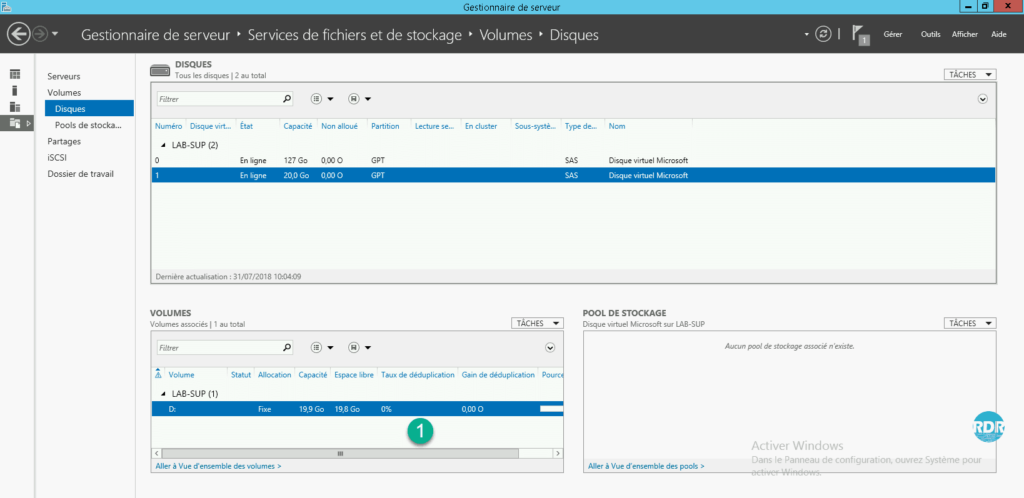Click the local server icon in left strip
1024x498 pixels.
pos(15,91)
